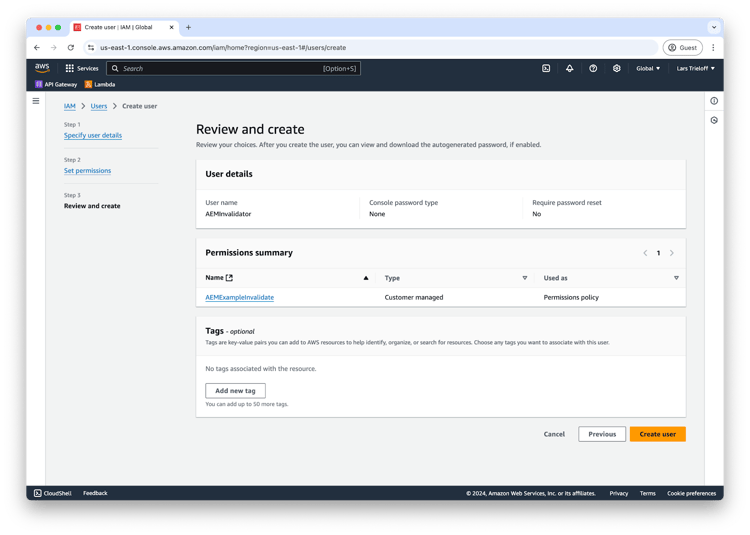Go to previous permissions page chevron
The width and height of the screenshot is (750, 535).
pyautogui.click(x=645, y=253)
